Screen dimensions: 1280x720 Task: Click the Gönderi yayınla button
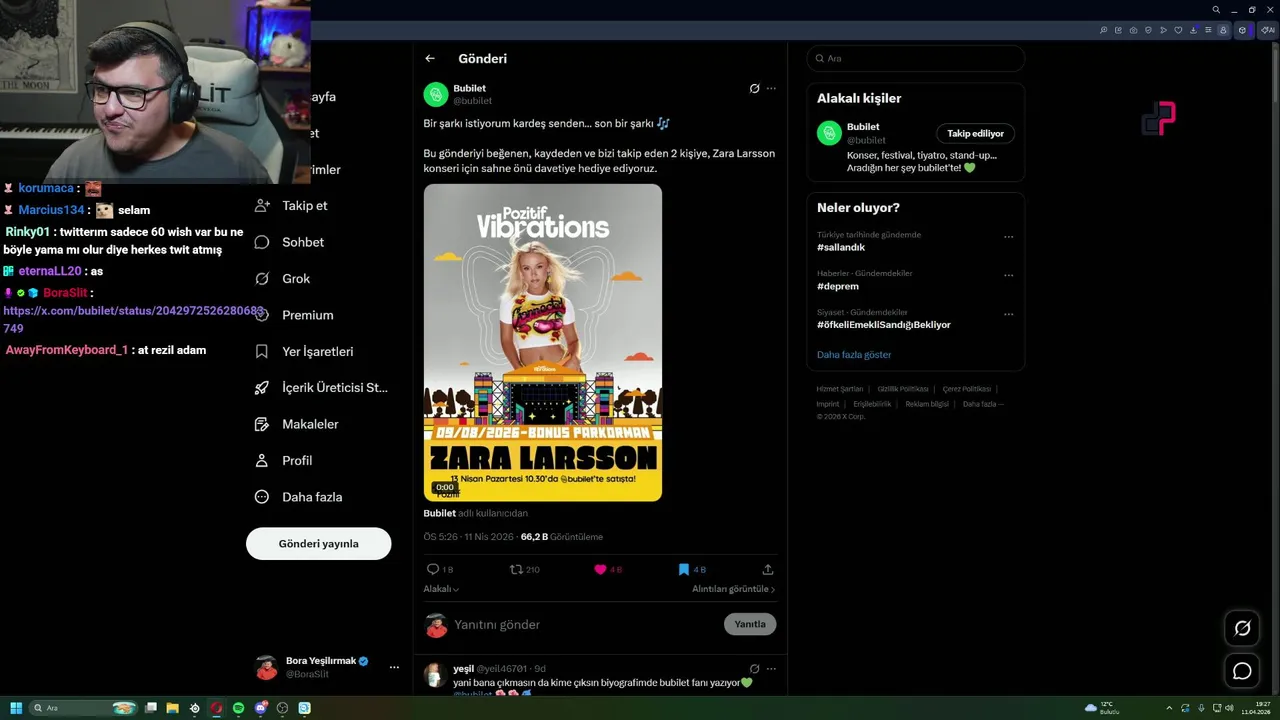[319, 544]
